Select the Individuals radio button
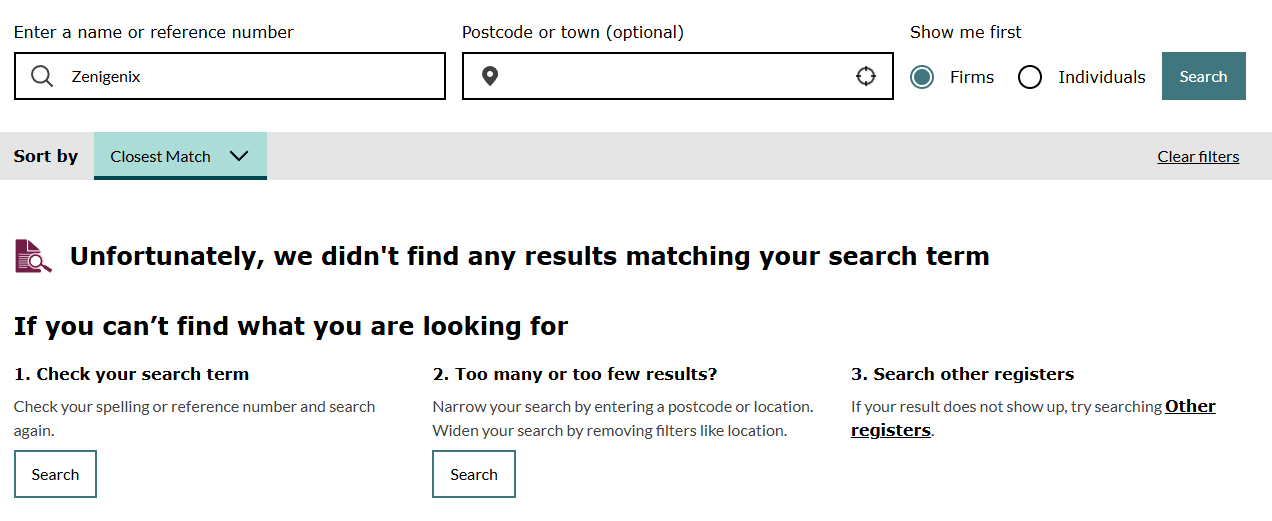 coord(1030,77)
